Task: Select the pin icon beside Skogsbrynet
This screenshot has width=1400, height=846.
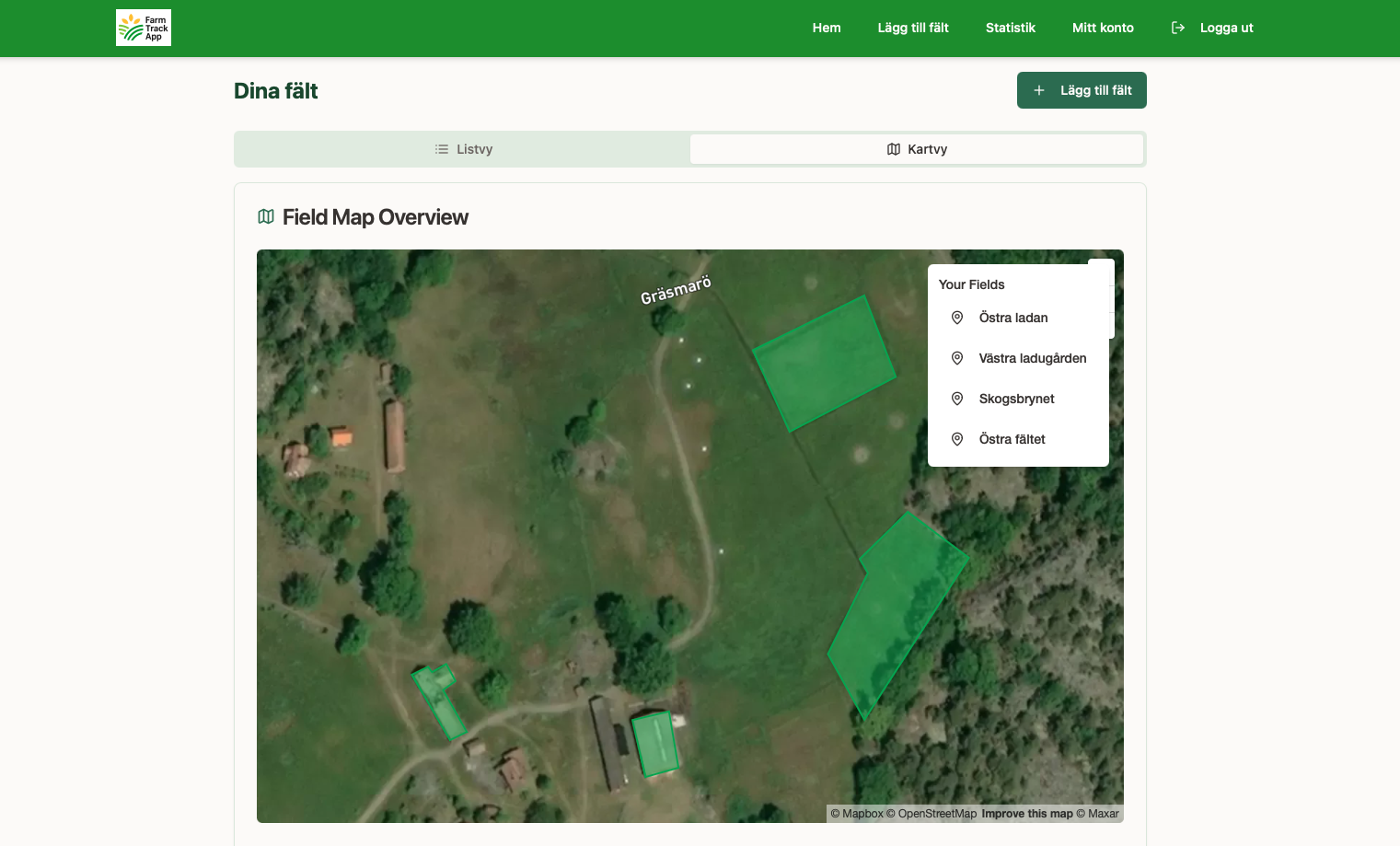Action: pyautogui.click(x=957, y=399)
